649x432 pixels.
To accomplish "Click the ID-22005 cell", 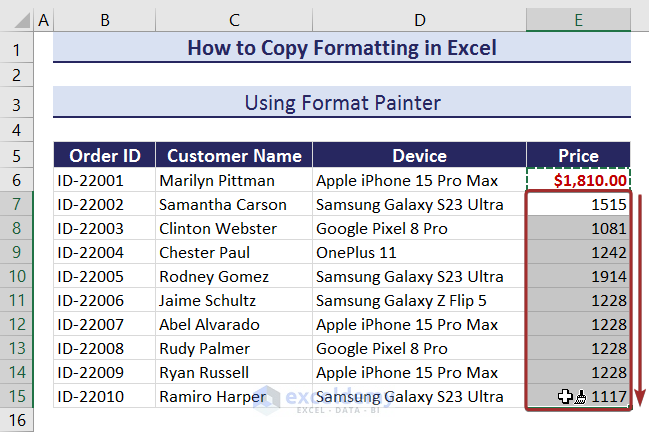I will pos(104,277).
